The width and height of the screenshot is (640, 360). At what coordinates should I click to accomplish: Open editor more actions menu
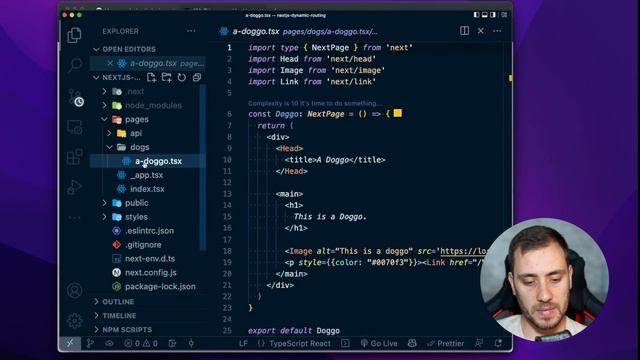[x=497, y=31]
